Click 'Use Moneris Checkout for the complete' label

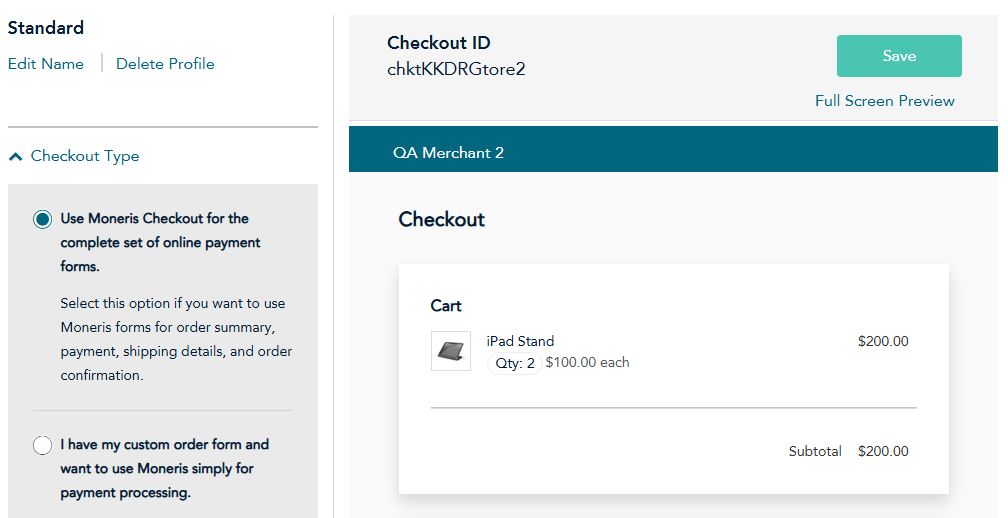point(160,242)
